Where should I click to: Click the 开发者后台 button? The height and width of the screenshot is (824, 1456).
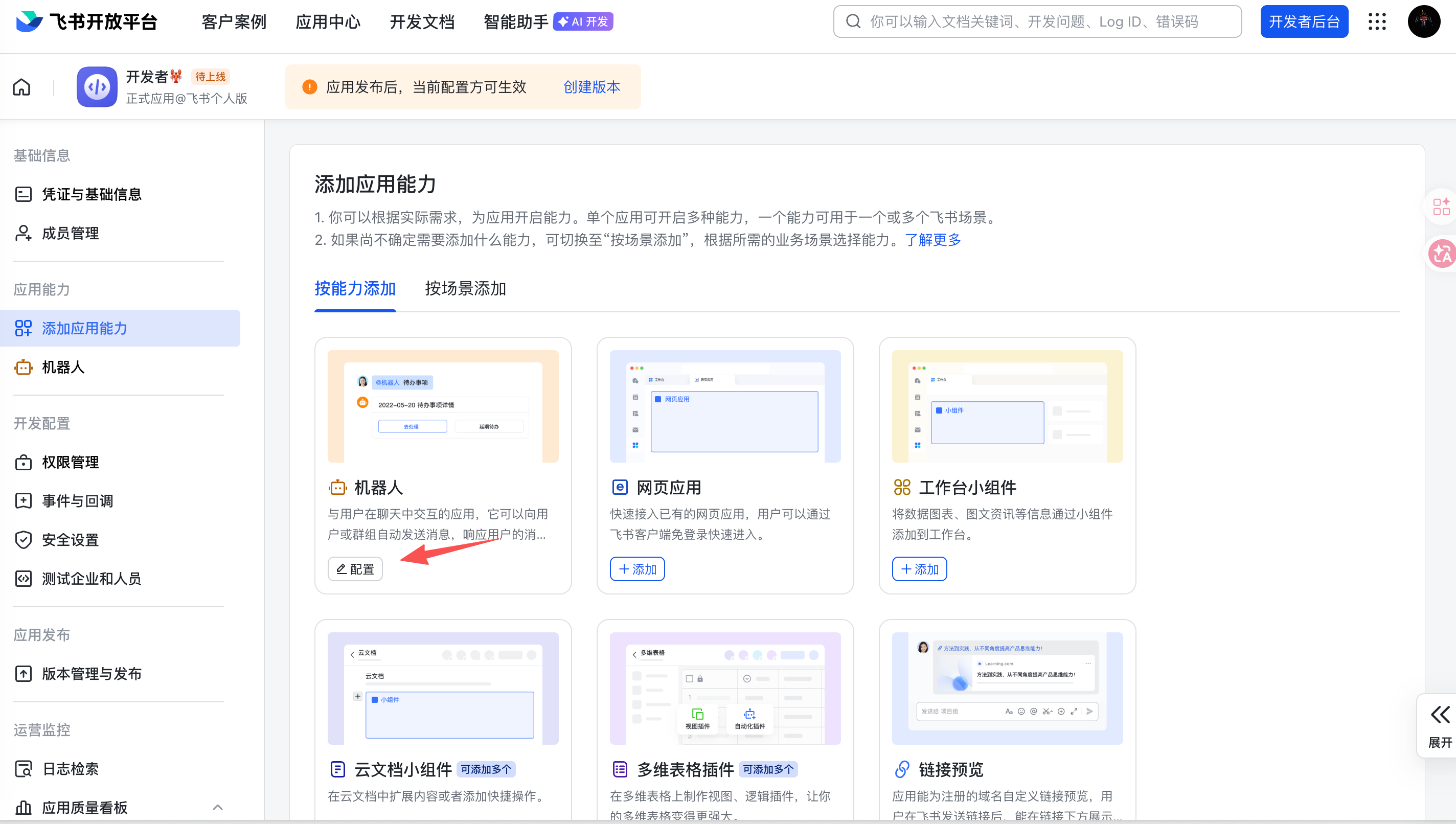click(x=1304, y=21)
